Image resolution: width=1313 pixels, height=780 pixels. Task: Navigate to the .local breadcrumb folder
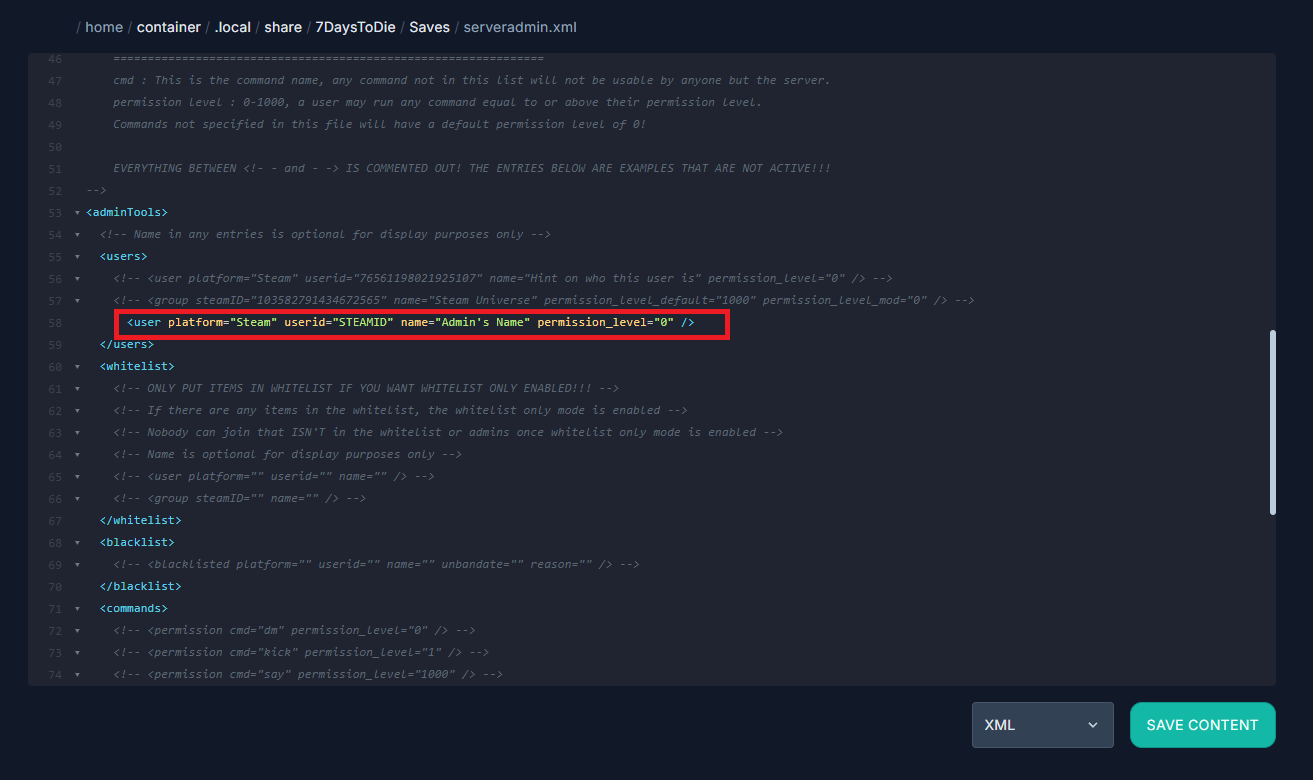[x=233, y=27]
